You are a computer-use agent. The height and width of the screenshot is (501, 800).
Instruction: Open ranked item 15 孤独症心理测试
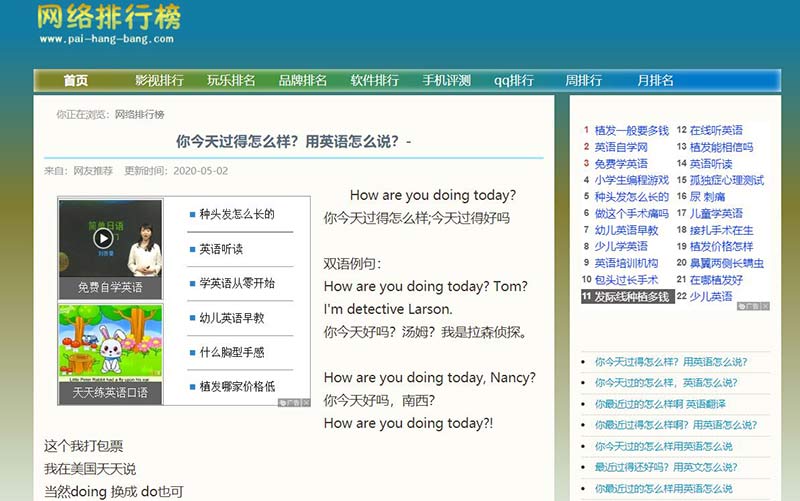(x=726, y=180)
